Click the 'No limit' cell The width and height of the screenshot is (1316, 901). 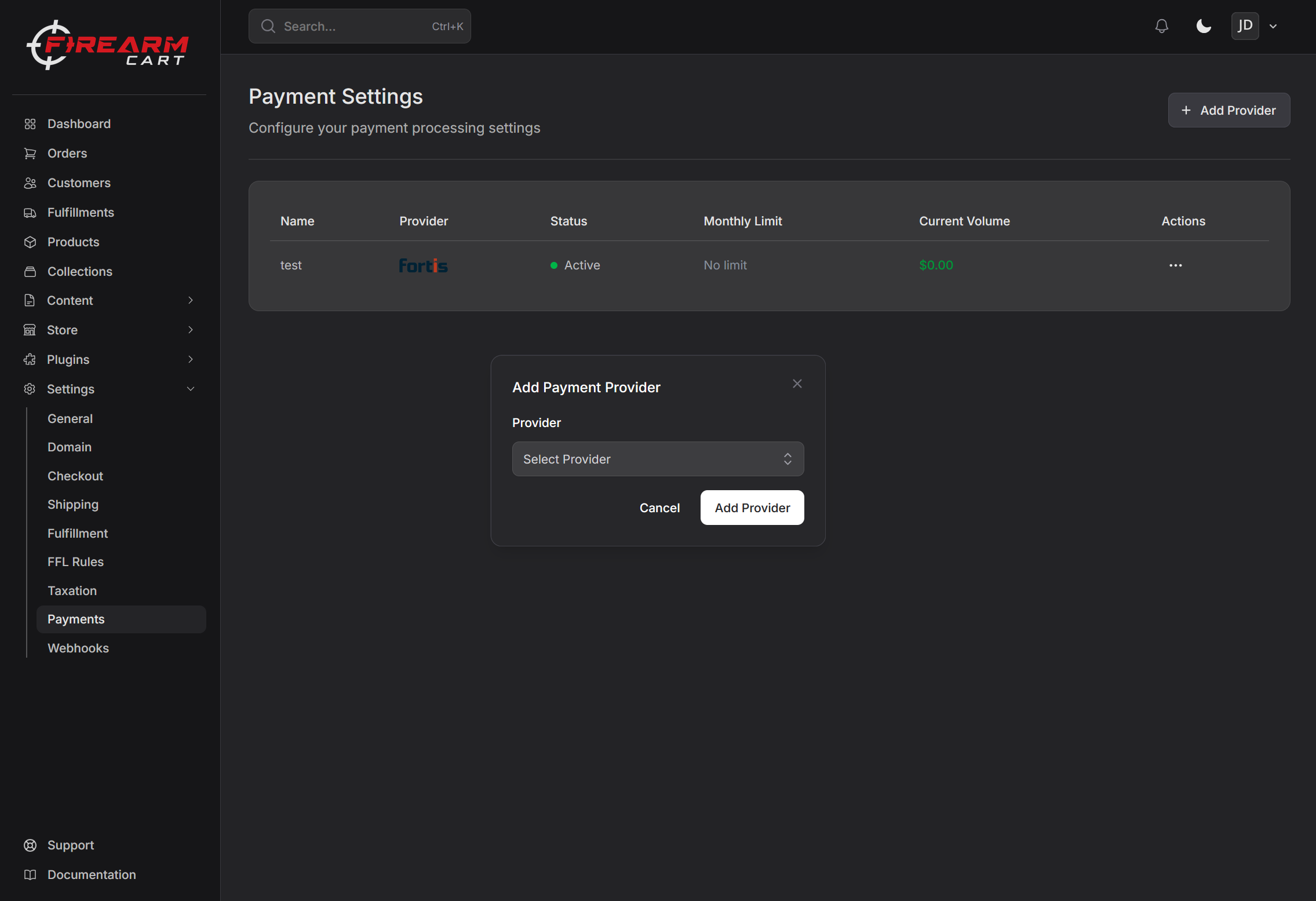[725, 265]
